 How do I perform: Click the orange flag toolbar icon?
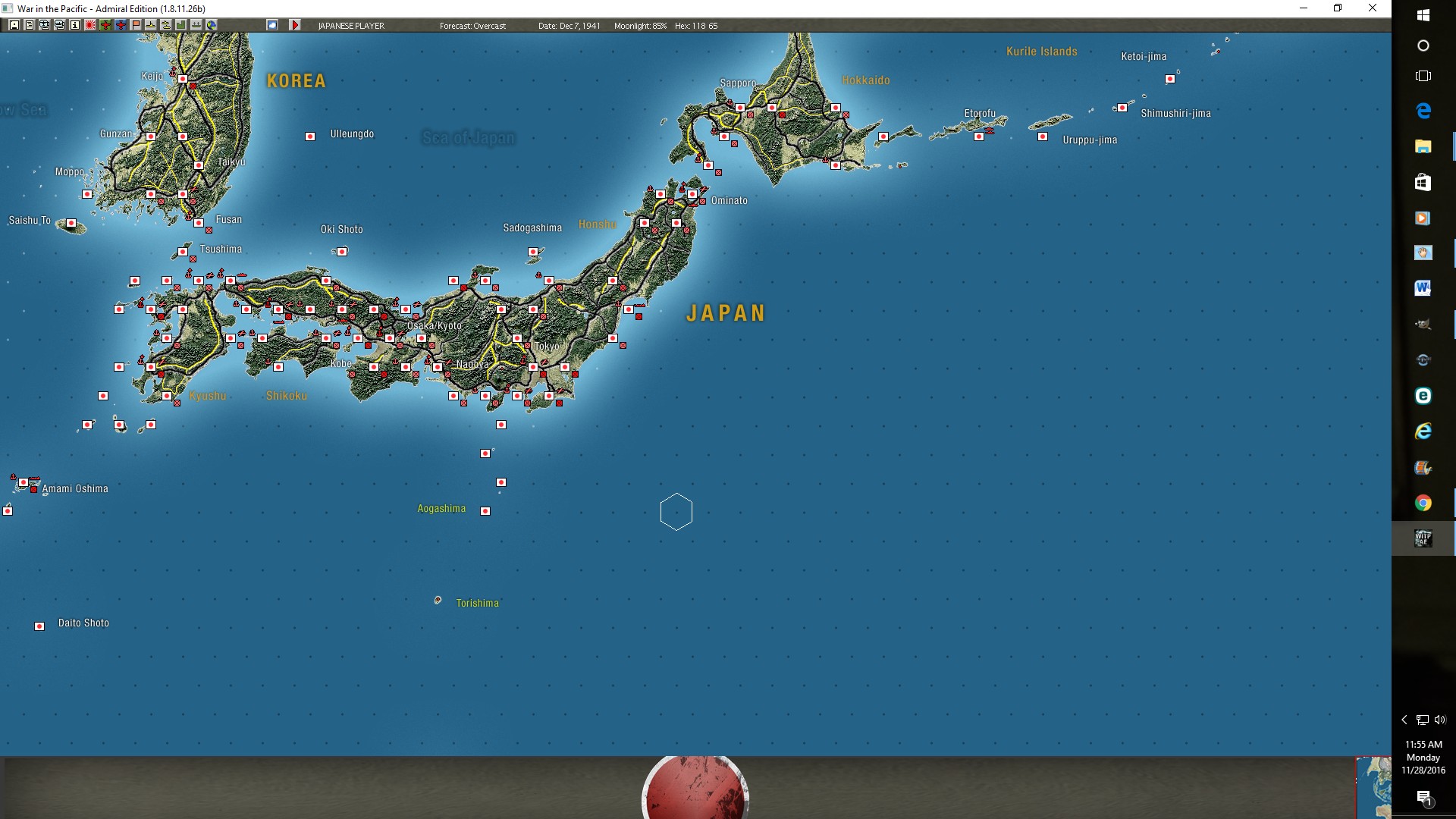click(x=136, y=25)
